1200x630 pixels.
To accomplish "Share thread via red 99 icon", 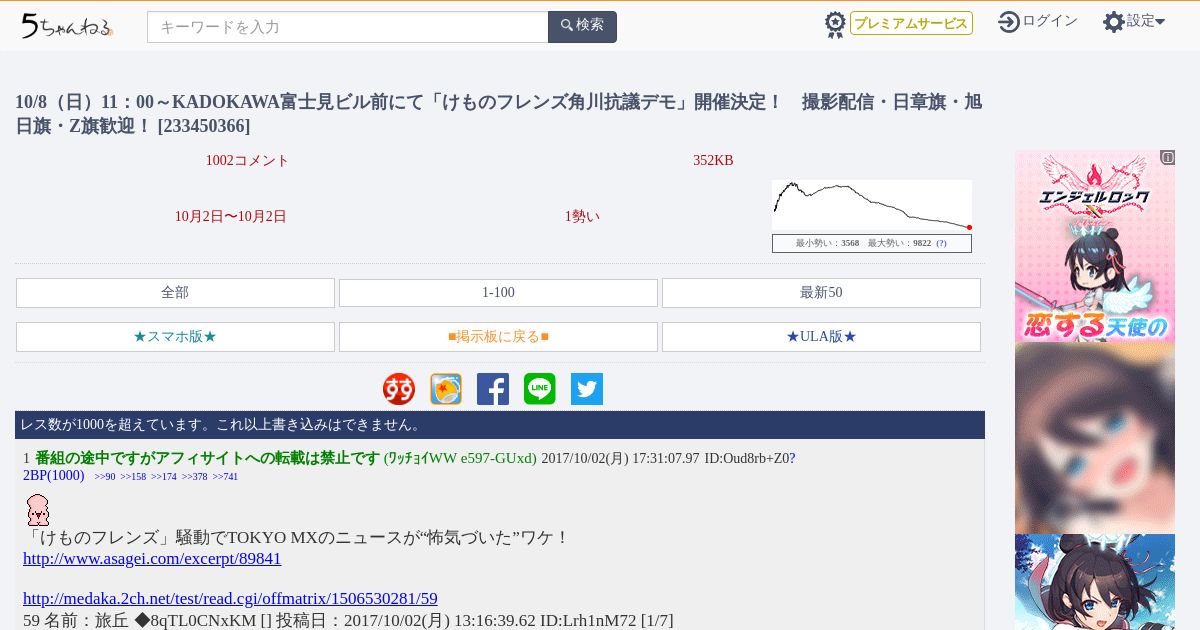I will (399, 389).
